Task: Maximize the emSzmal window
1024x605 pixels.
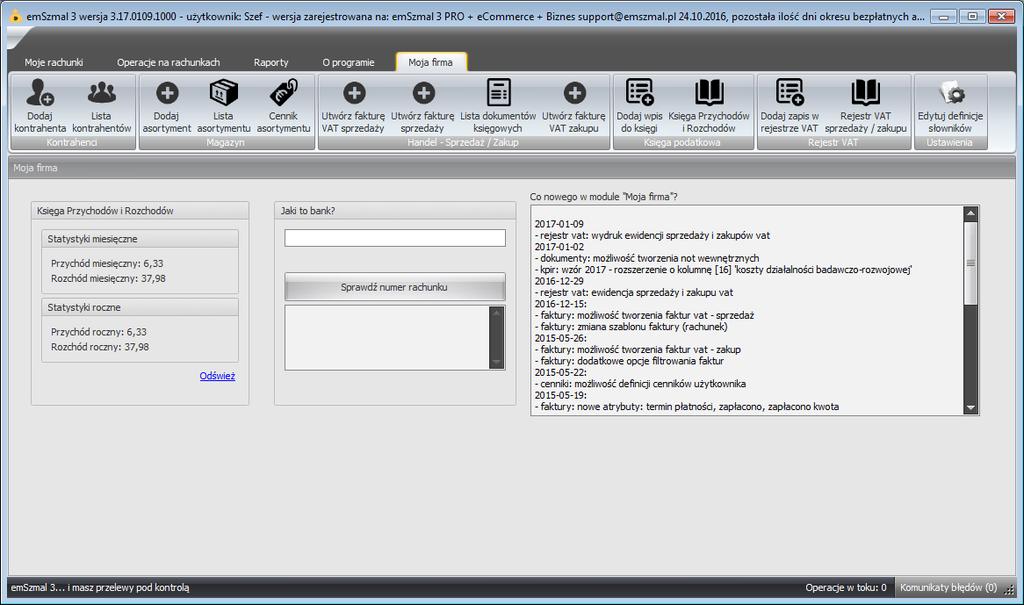Action: pos(972,16)
